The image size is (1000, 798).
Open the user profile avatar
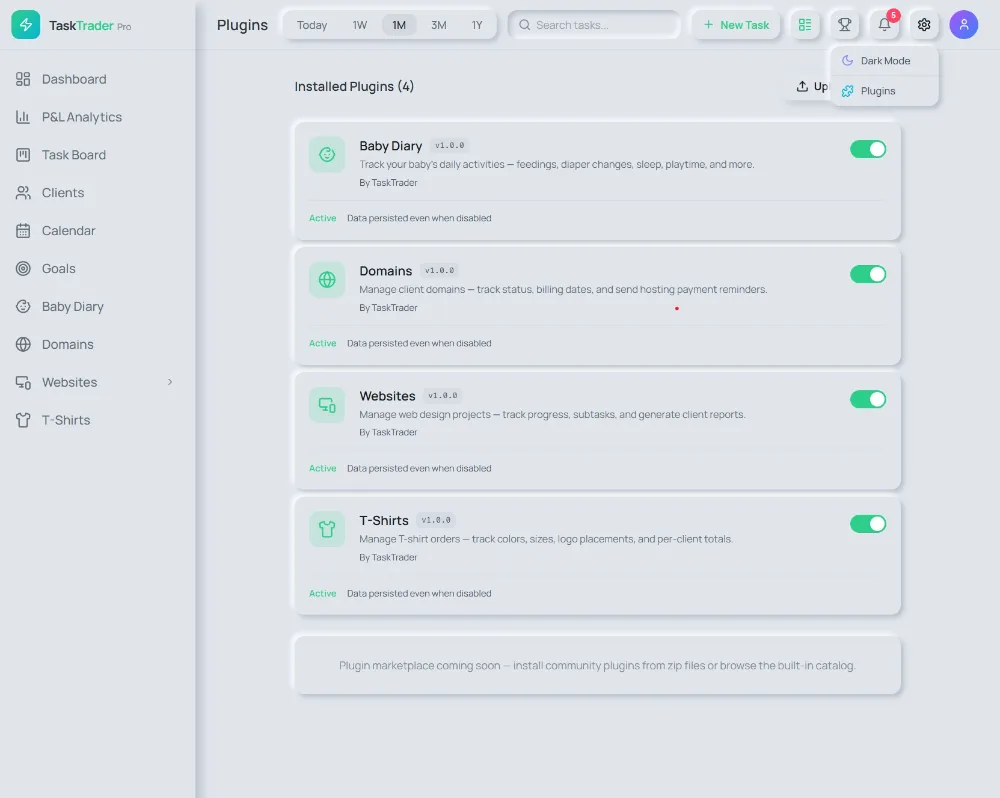click(x=964, y=25)
